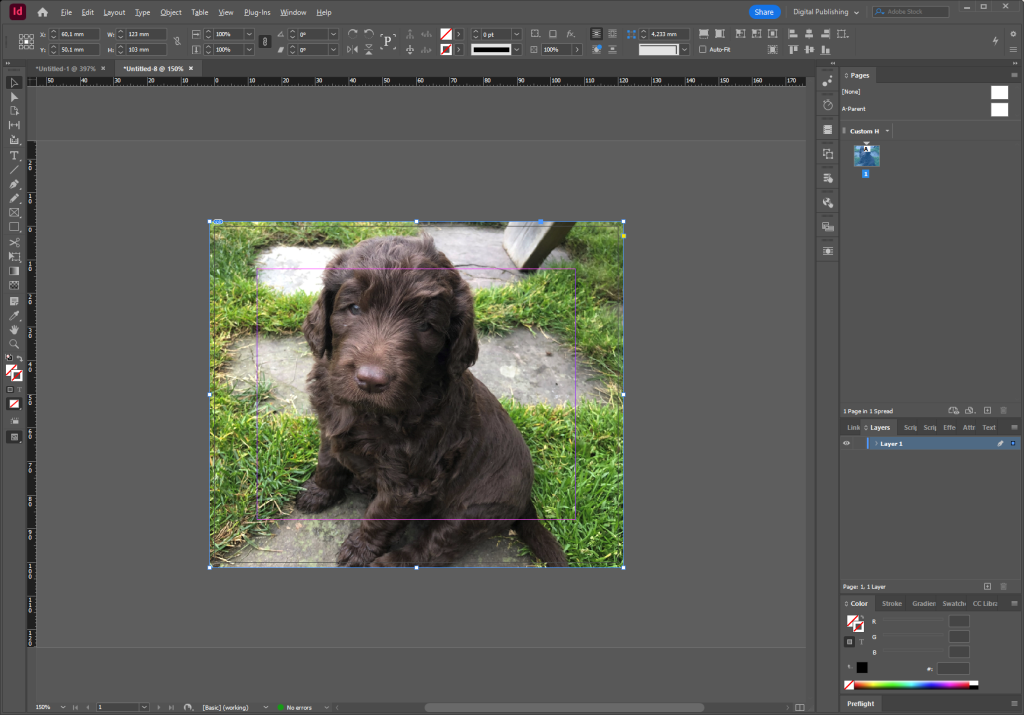Click the Home icon next to InDesign logo
1024x715 pixels.
click(42, 12)
